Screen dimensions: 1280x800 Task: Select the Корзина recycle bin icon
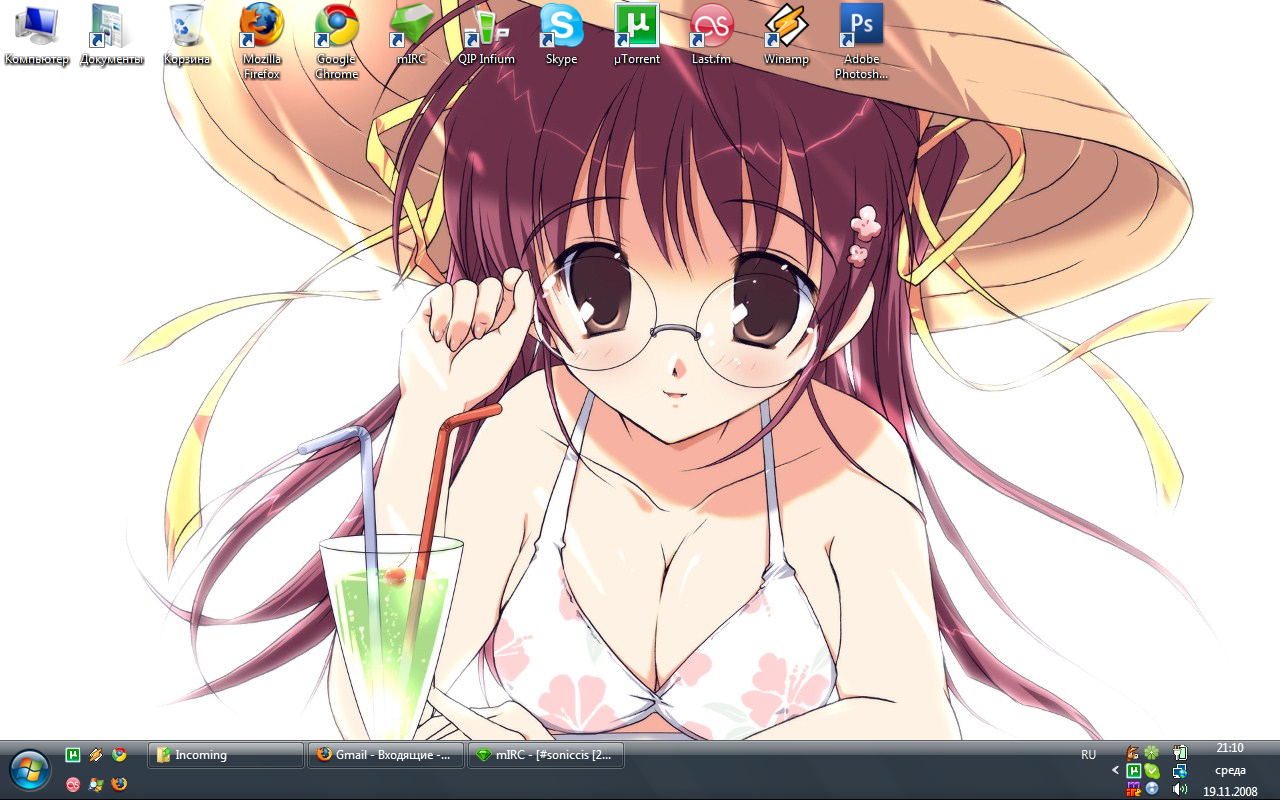[x=187, y=35]
